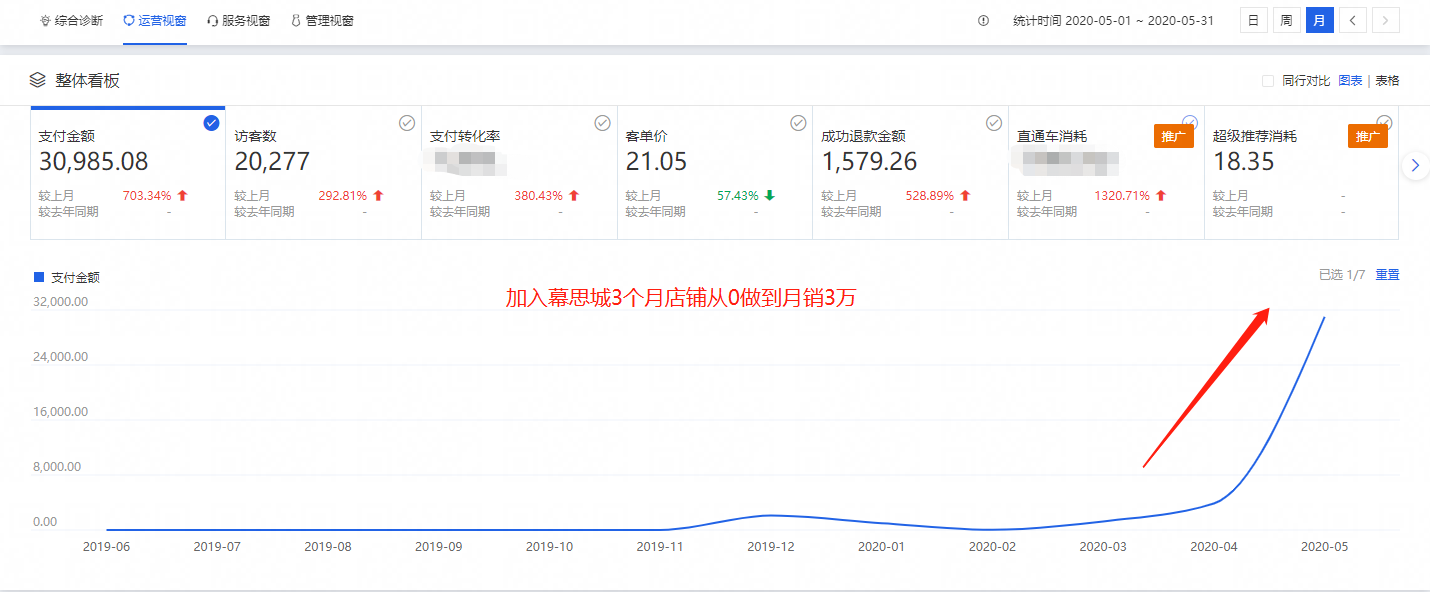Toggle the 客单价 metric checkmark
Viewport: 1430px width, 592px height.
click(x=798, y=123)
